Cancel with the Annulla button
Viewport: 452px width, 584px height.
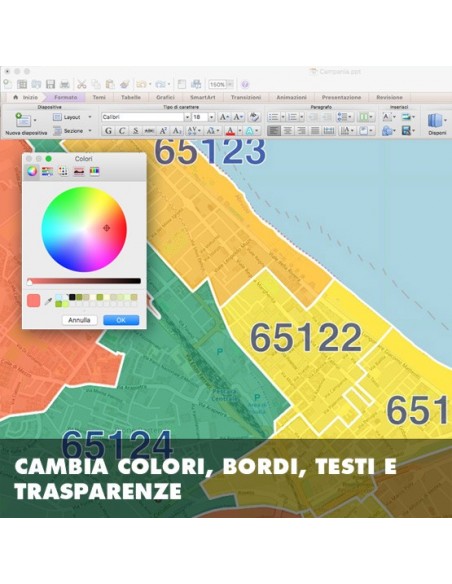(x=79, y=320)
